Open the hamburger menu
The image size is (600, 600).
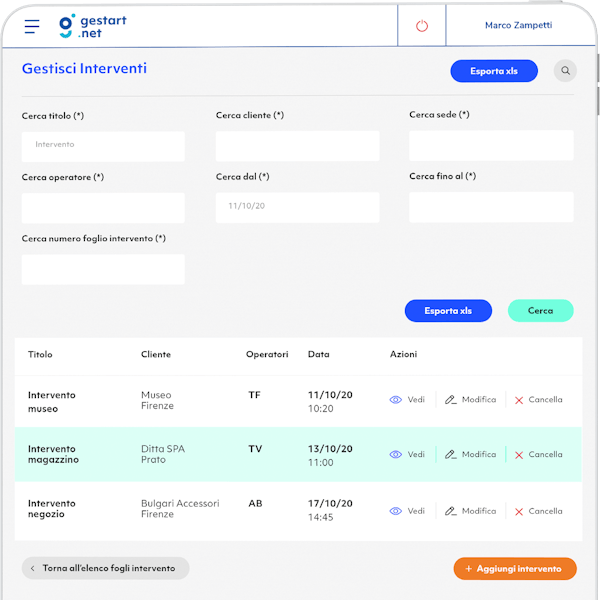pyautogui.click(x=32, y=26)
